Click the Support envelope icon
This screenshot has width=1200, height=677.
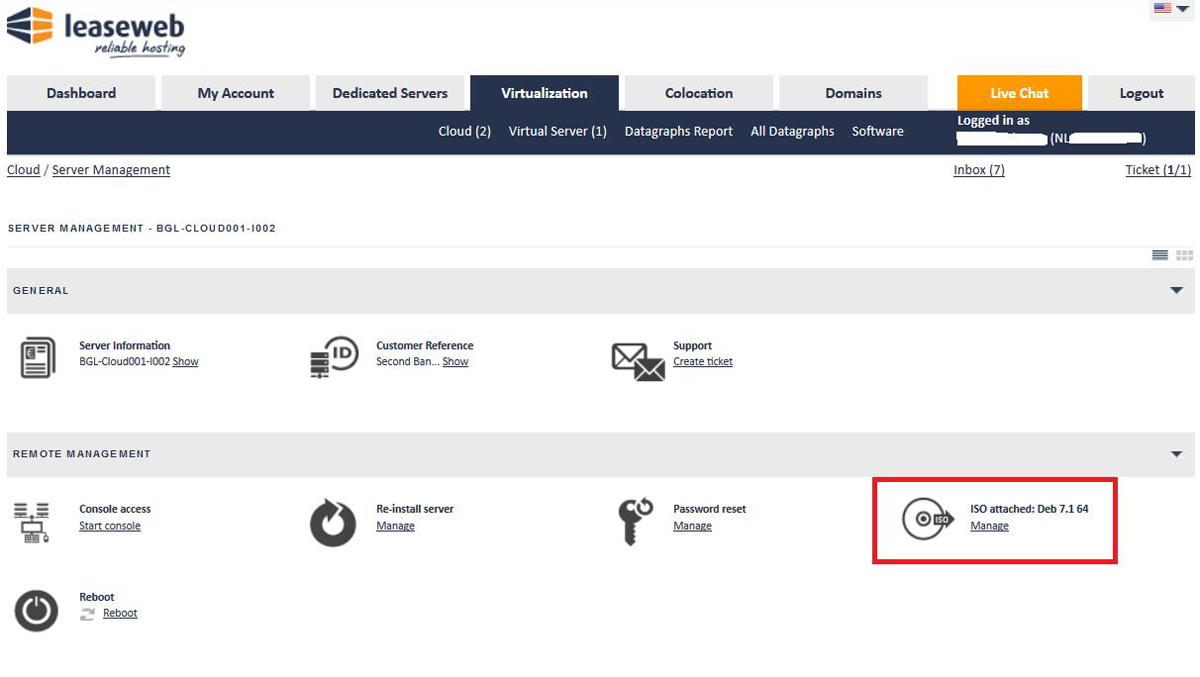click(x=637, y=361)
